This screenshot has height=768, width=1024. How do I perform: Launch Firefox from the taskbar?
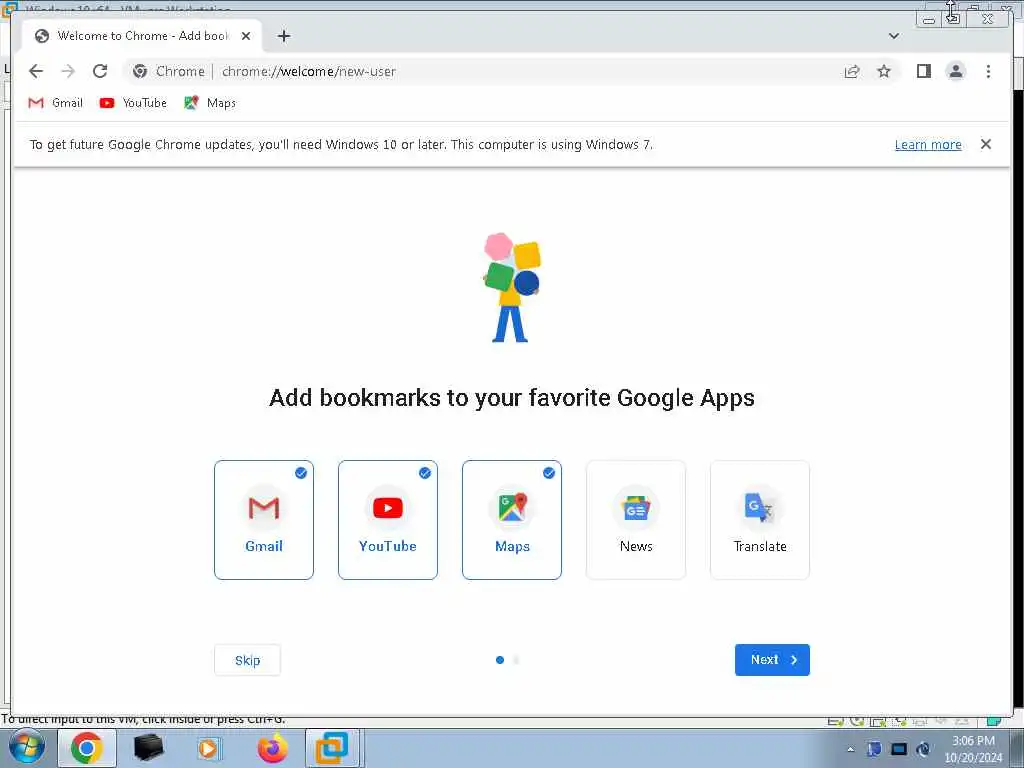pyautogui.click(x=272, y=748)
